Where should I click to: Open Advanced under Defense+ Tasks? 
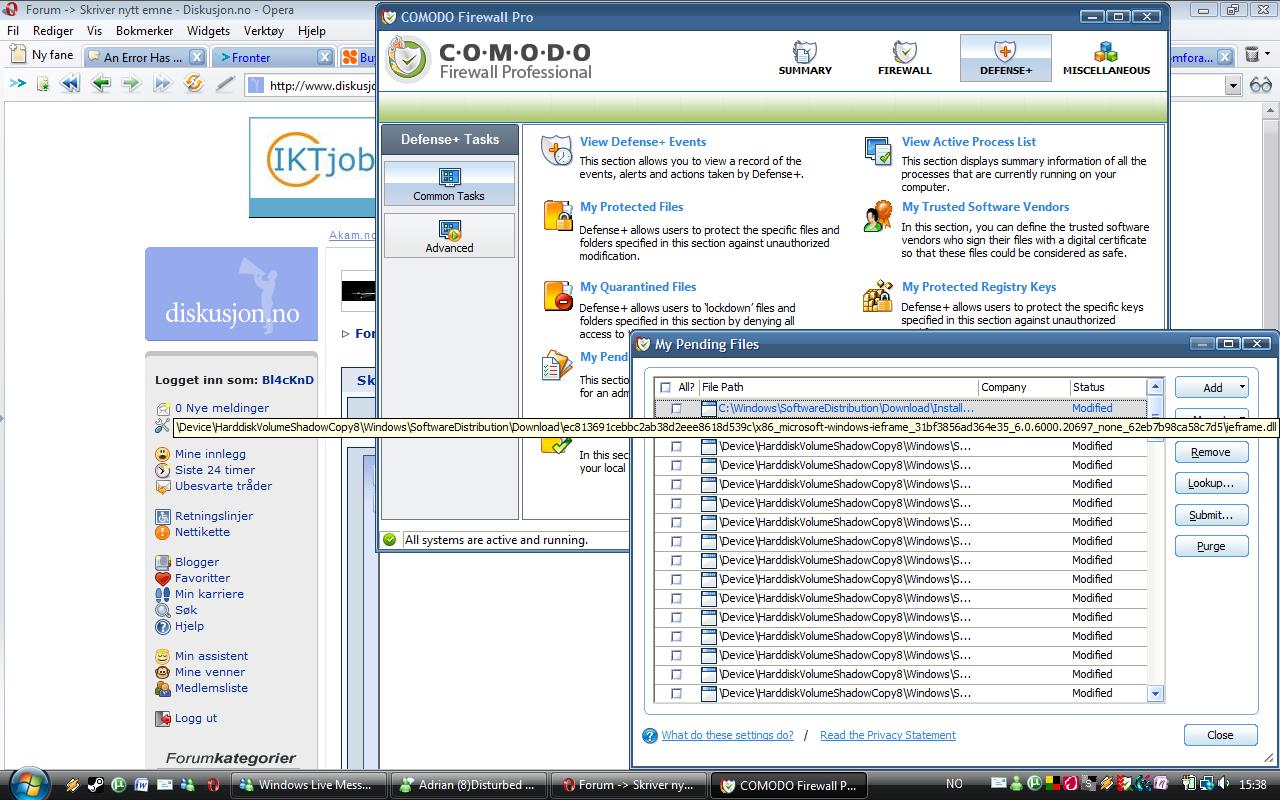[449, 236]
